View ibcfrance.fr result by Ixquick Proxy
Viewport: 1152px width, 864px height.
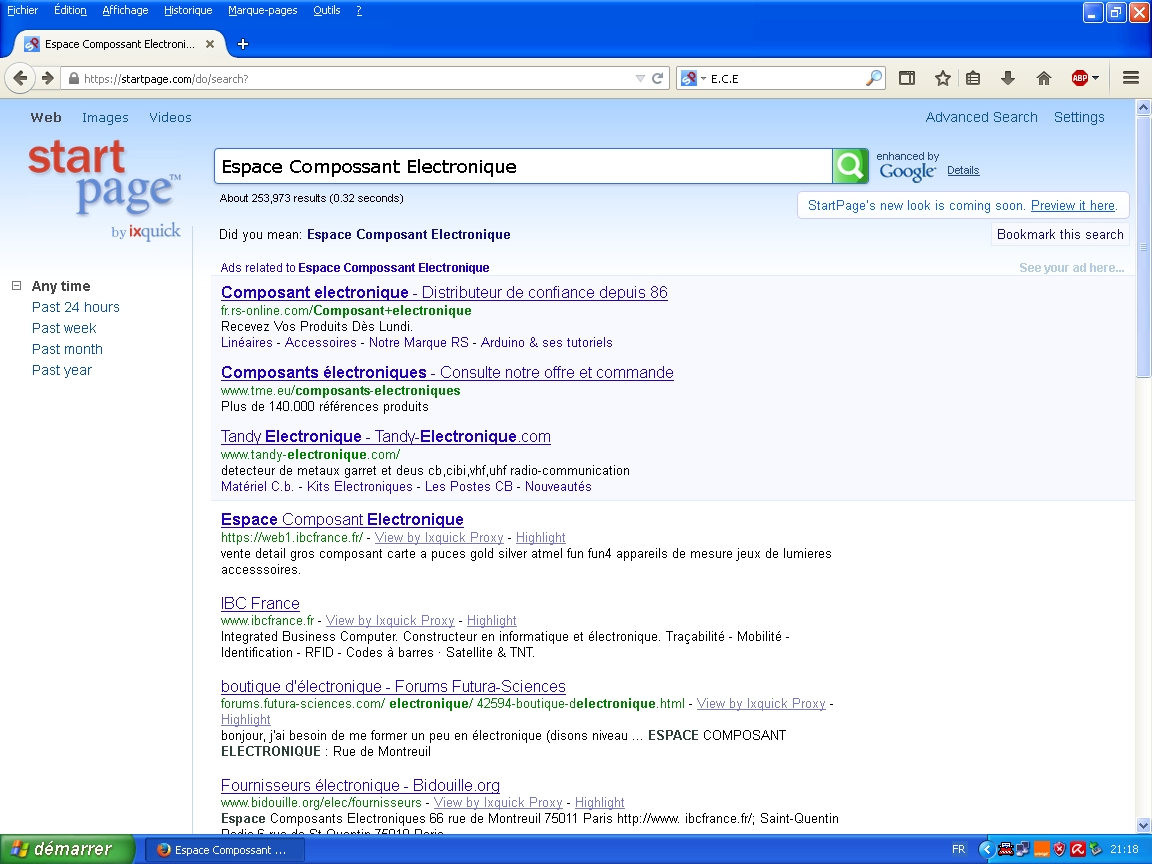(390, 621)
